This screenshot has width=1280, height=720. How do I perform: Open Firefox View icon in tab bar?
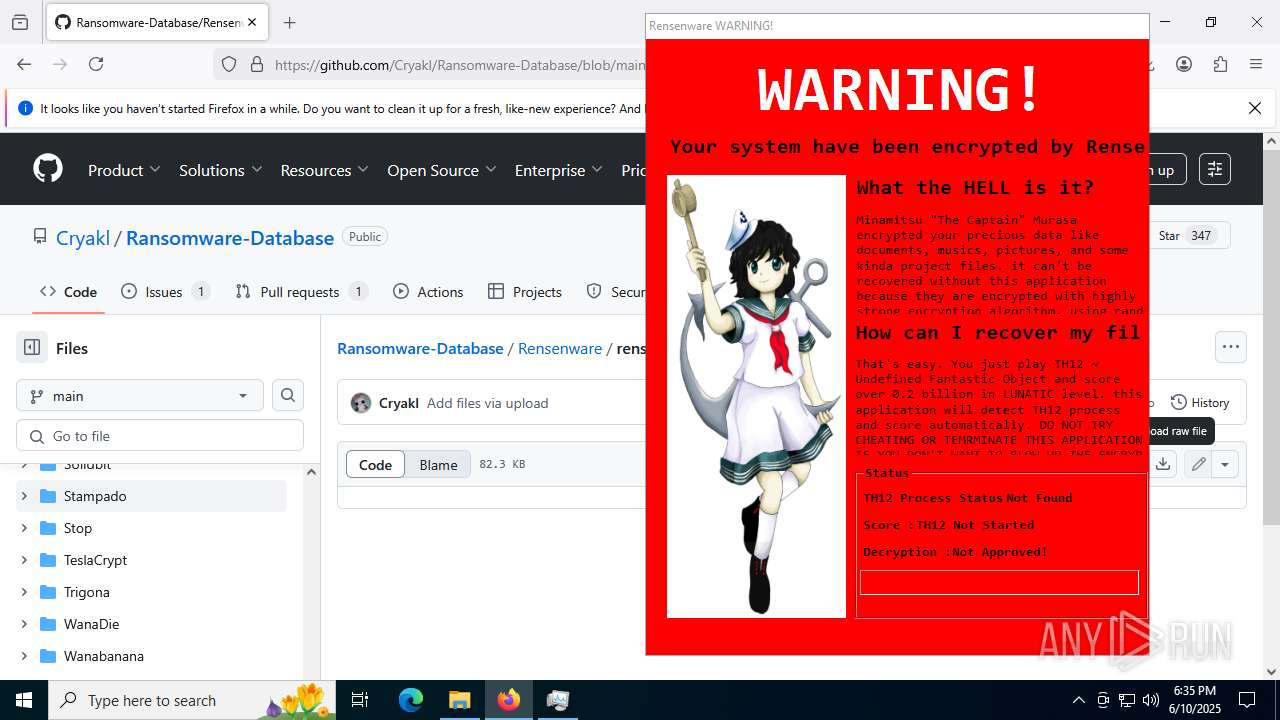pos(20,22)
